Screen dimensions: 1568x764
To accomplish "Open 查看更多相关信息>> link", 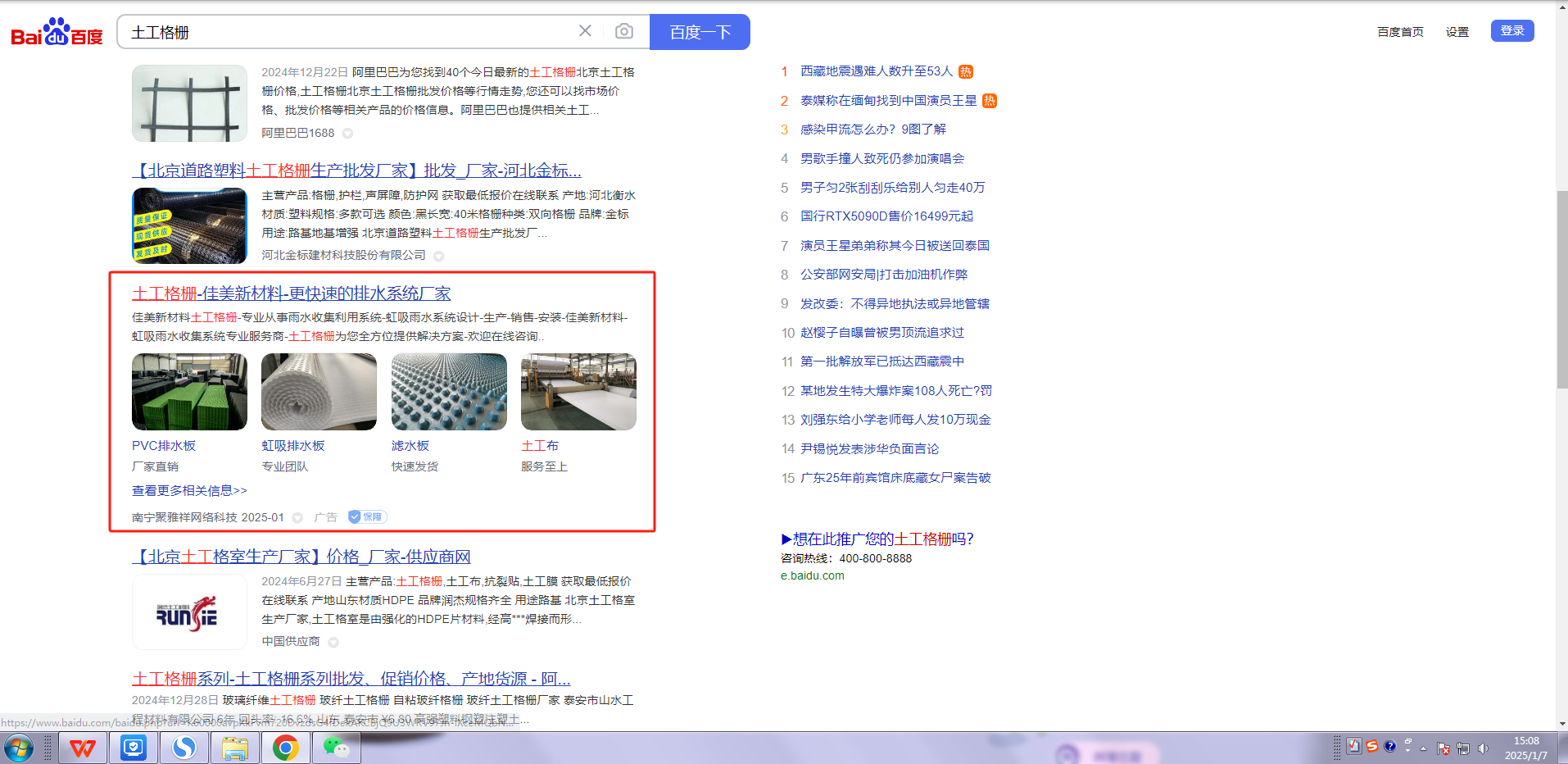I will pyautogui.click(x=189, y=490).
